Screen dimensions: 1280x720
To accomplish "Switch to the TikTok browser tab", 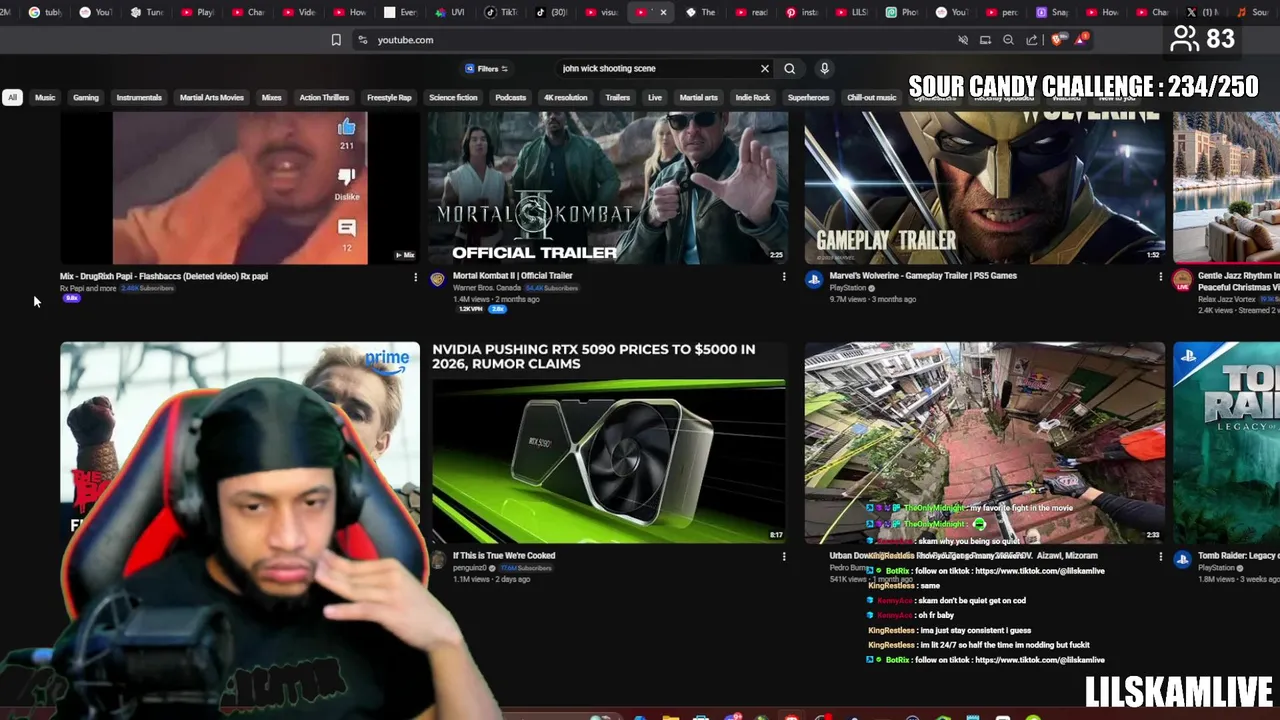I will click(500, 12).
